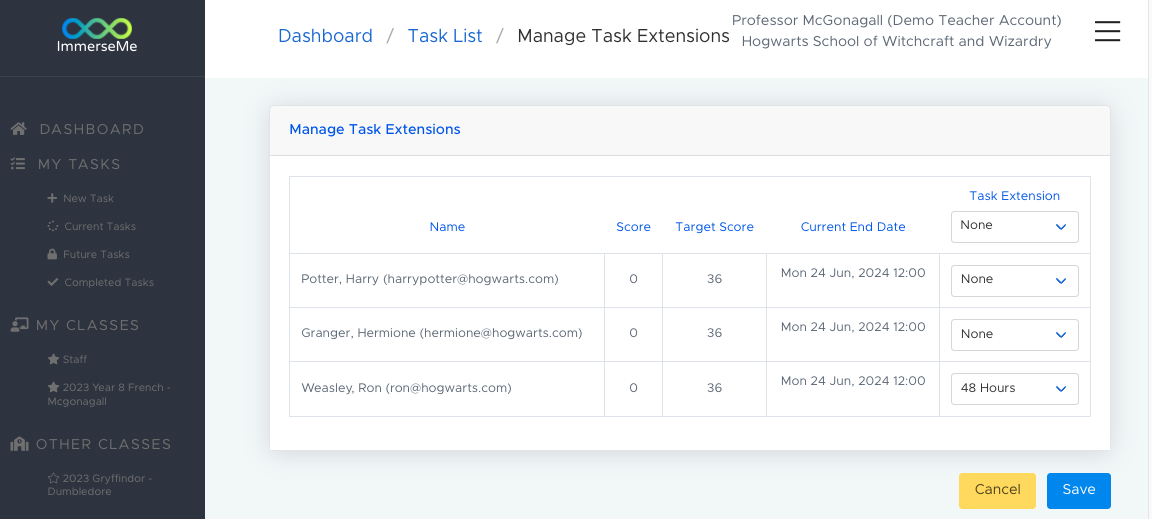This screenshot has height=519, width=1152.
Task: Go to Dashboard in the sidebar
Action: 92,129
